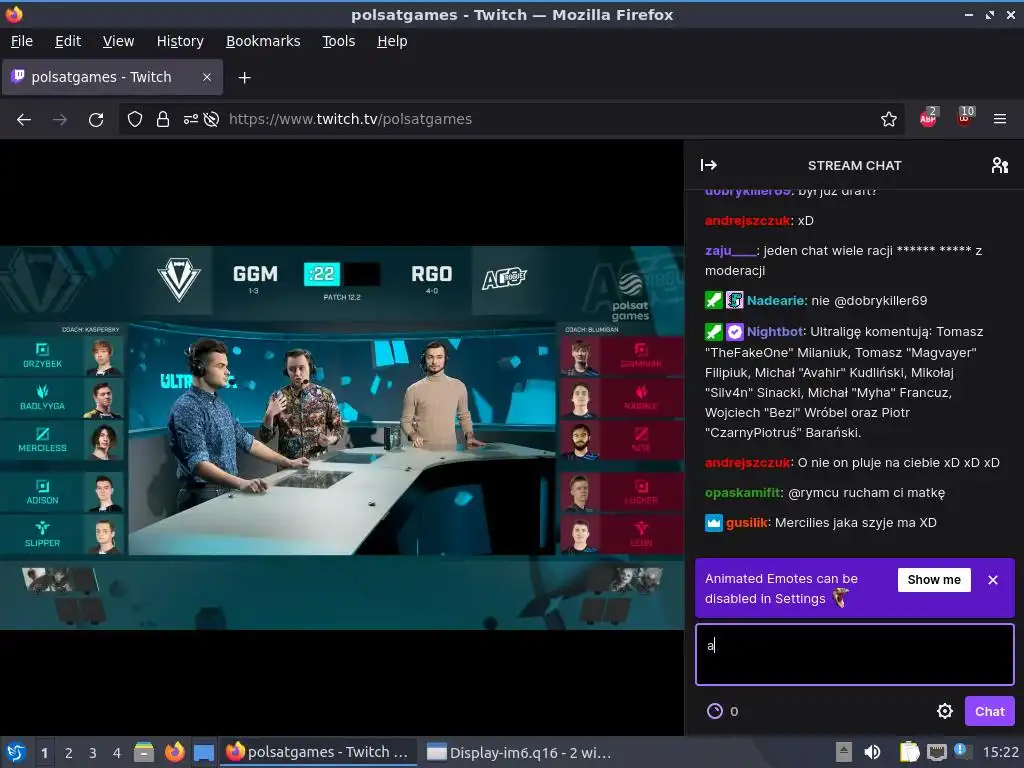Viewport: 1024px width, 768px height.
Task: Focus the chat message input box
Action: 855,654
